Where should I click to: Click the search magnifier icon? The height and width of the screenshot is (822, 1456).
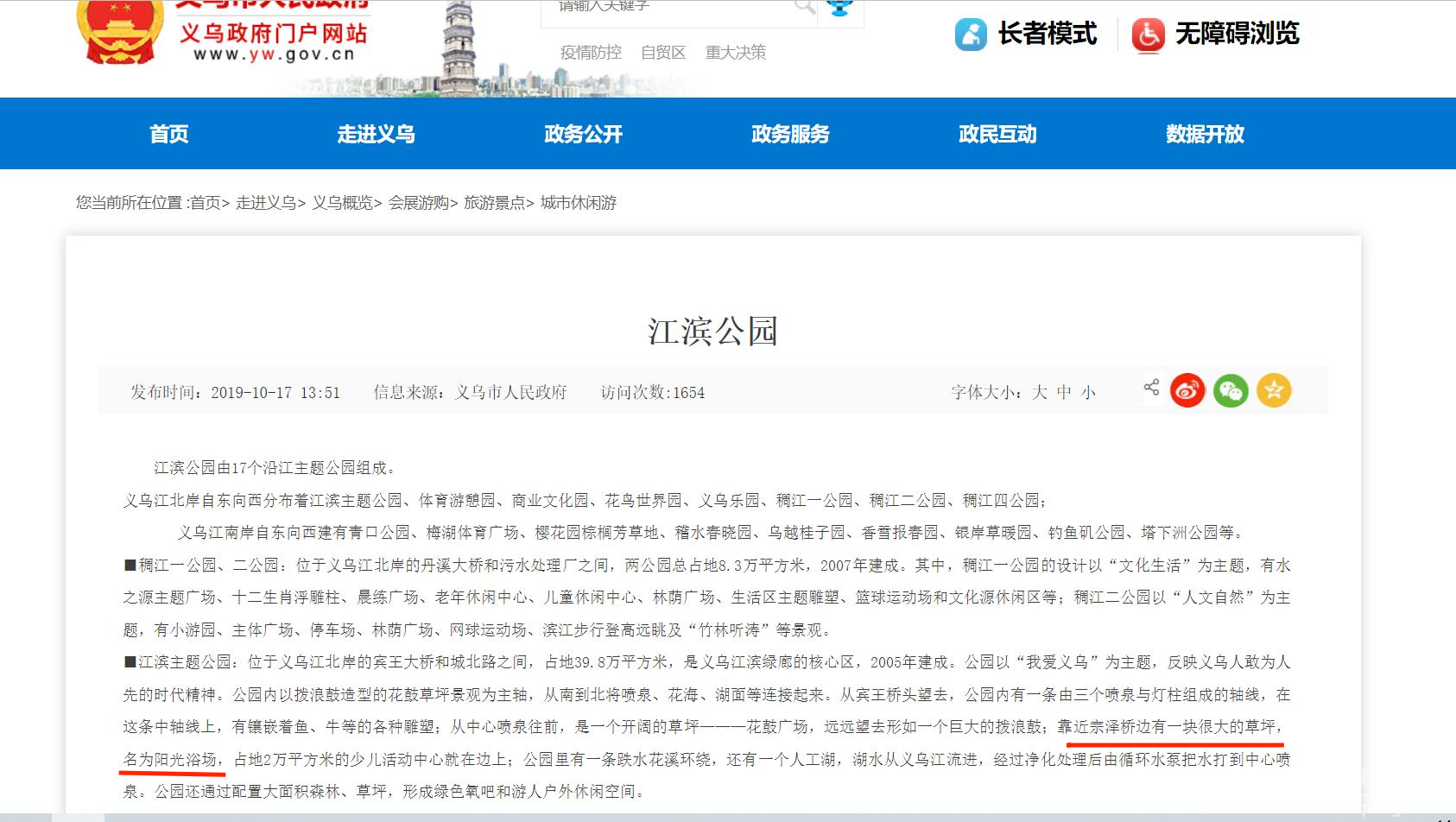tap(804, 8)
